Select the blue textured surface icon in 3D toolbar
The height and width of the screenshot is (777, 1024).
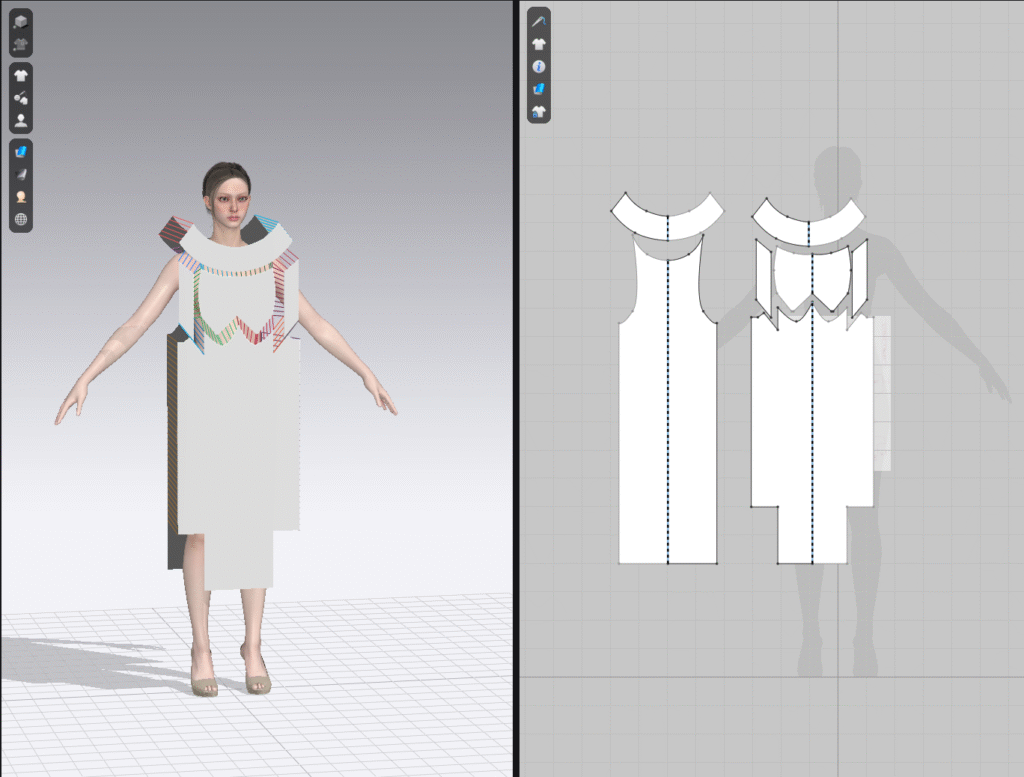(21, 151)
